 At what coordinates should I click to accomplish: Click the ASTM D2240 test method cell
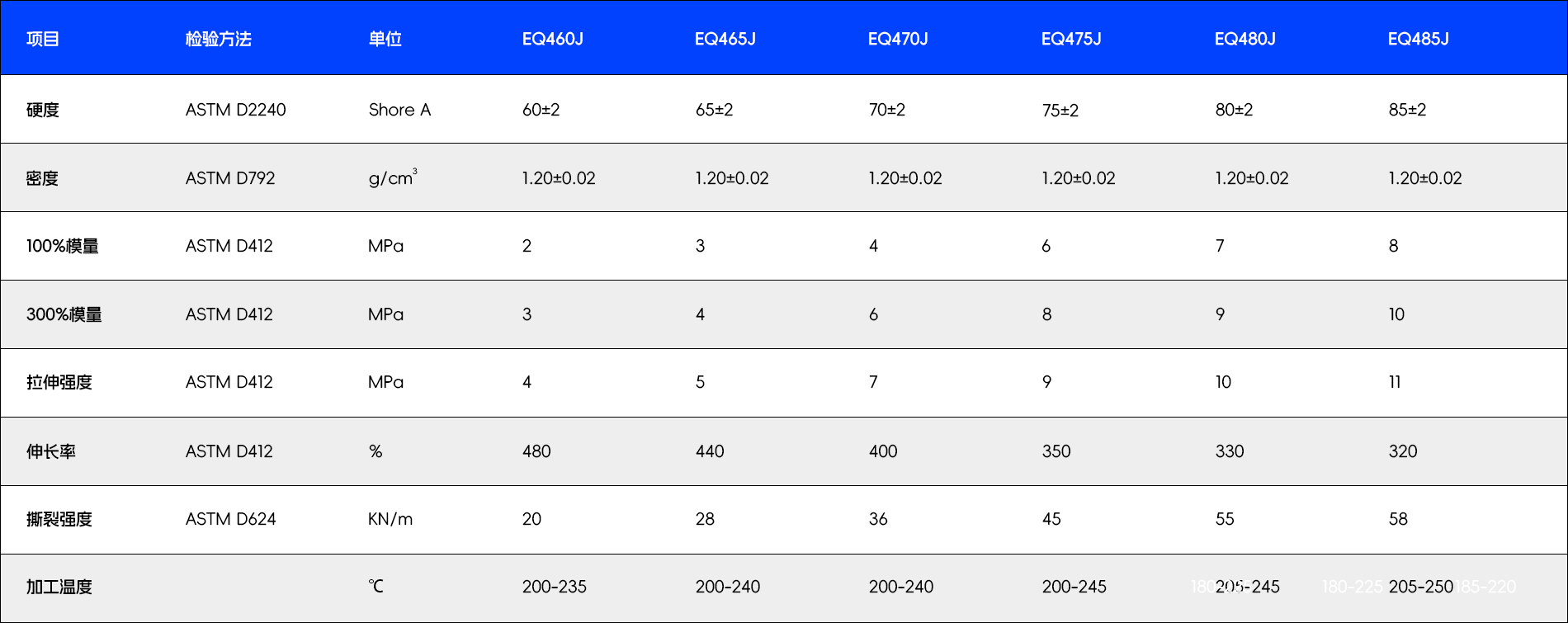235,110
